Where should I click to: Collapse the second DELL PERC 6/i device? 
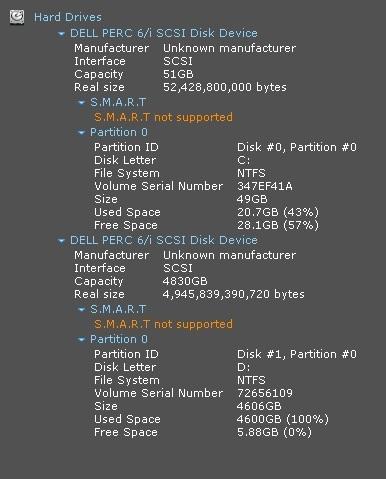click(x=61, y=241)
